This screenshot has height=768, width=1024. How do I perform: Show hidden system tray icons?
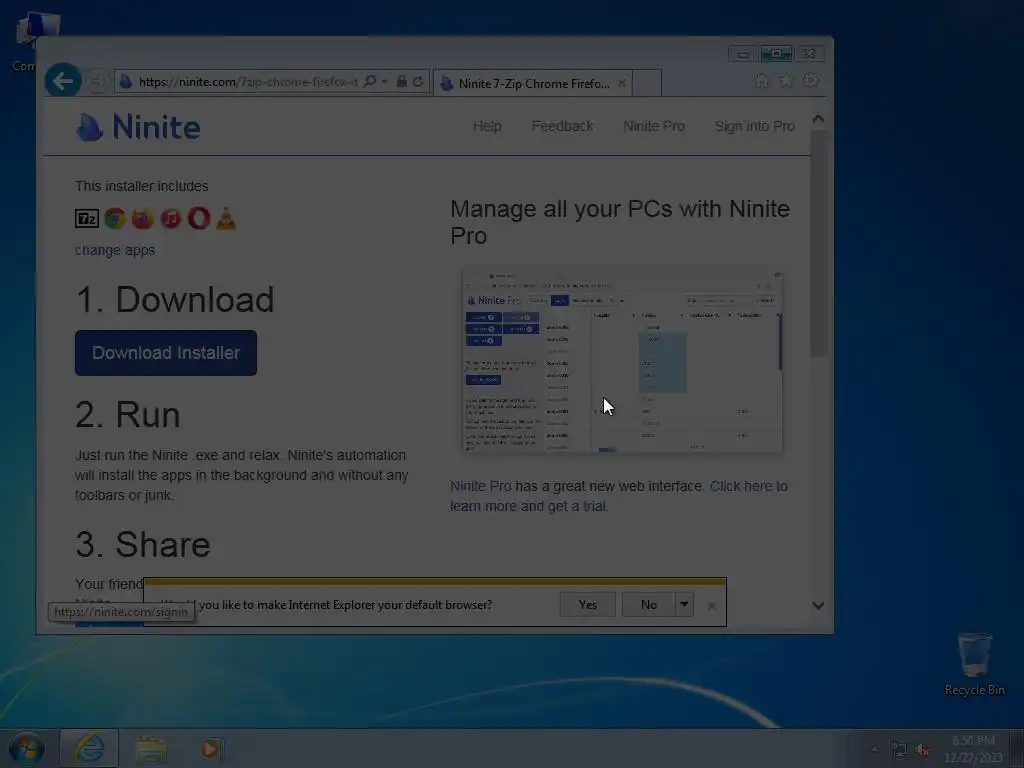click(874, 749)
